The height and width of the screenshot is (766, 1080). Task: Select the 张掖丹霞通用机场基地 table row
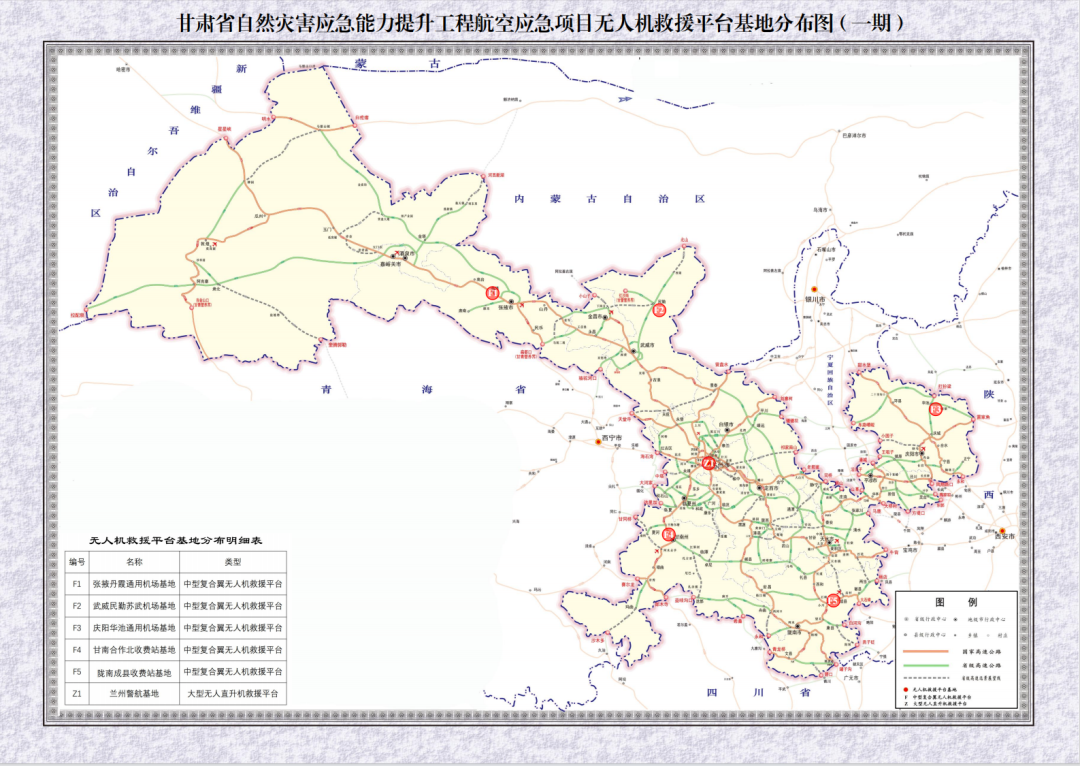134,583
